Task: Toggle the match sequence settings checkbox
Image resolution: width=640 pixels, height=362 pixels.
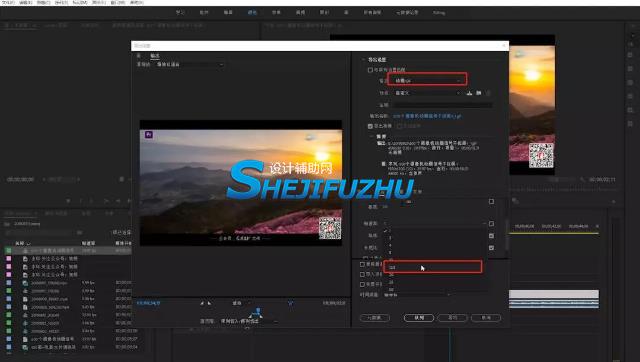Action: coord(370,70)
